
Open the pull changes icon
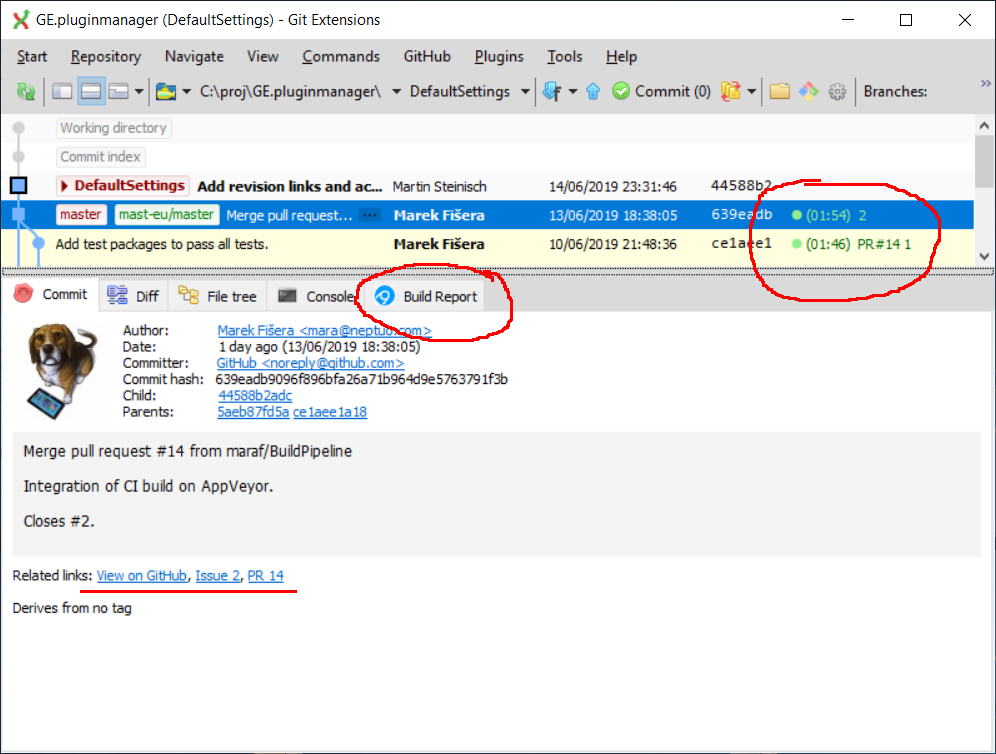point(553,91)
